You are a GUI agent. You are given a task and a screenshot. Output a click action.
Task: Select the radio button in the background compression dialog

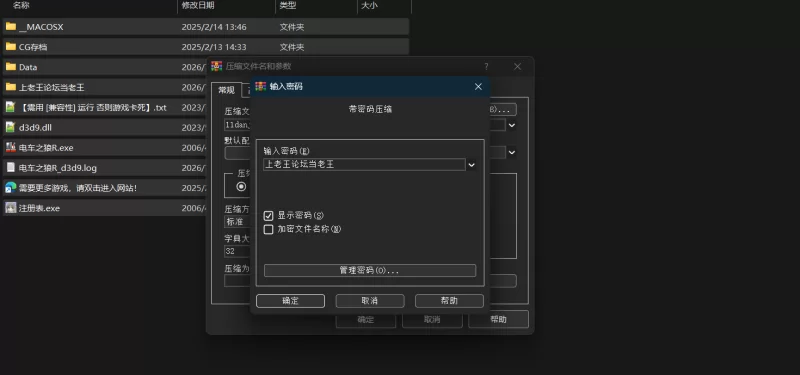(x=241, y=187)
